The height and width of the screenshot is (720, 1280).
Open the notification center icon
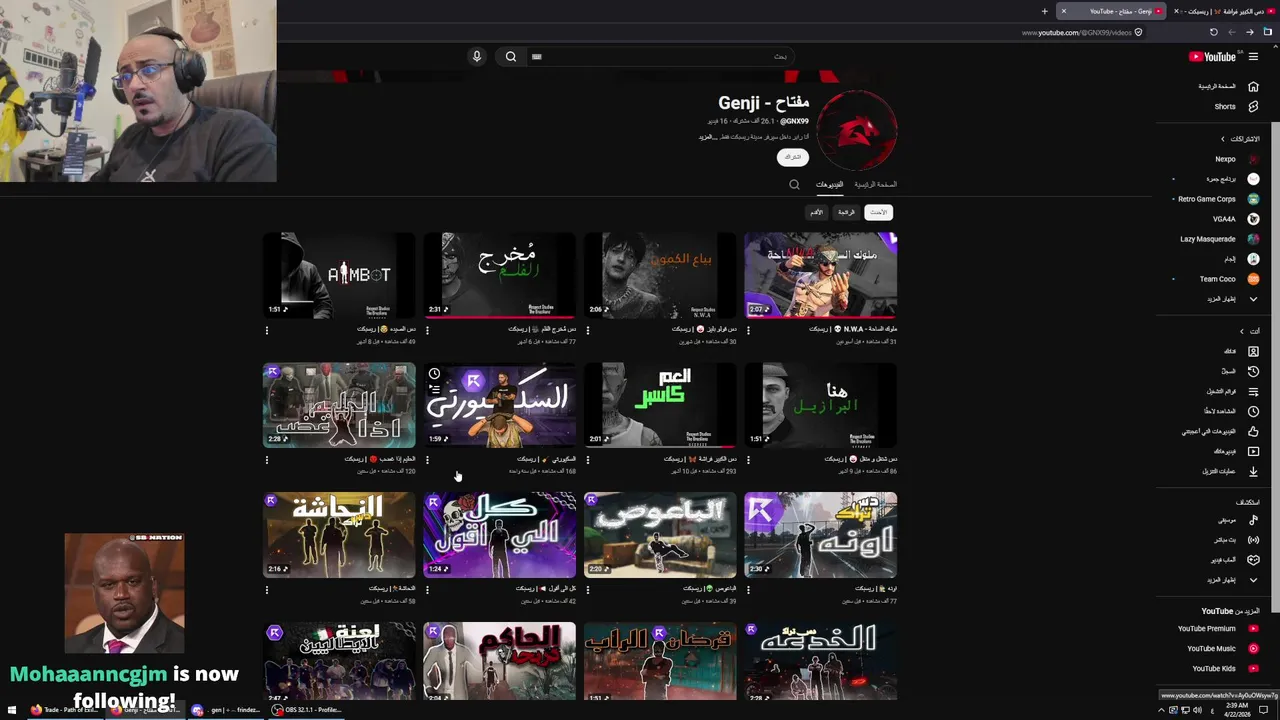point(1264,710)
